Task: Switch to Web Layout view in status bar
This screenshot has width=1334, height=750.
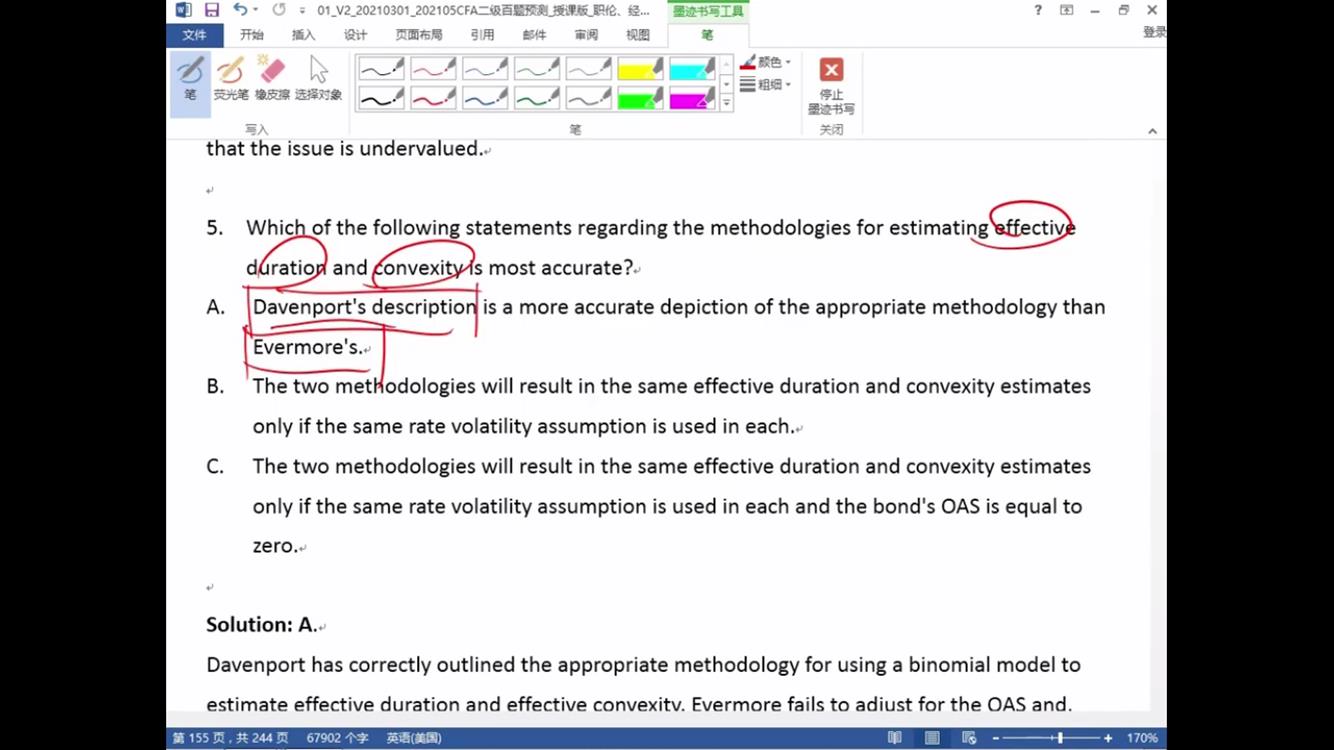Action: click(x=968, y=738)
